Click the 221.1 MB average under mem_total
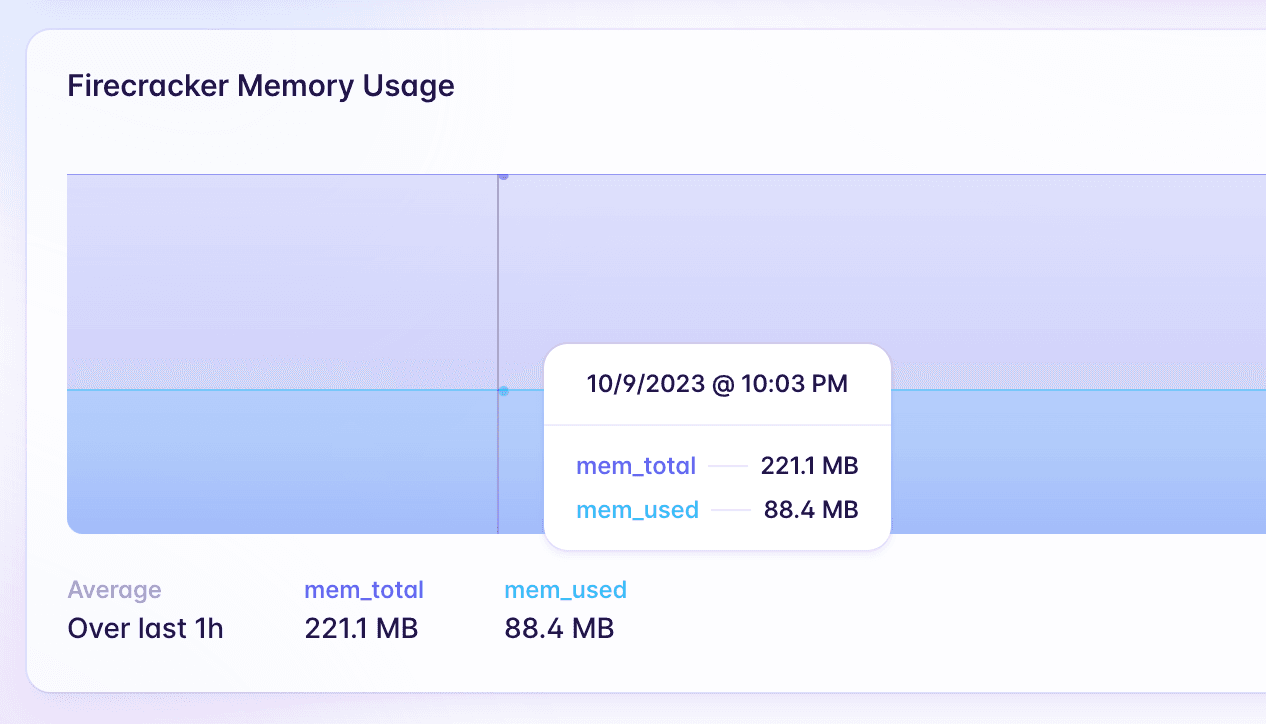The height and width of the screenshot is (724, 1266). click(361, 629)
